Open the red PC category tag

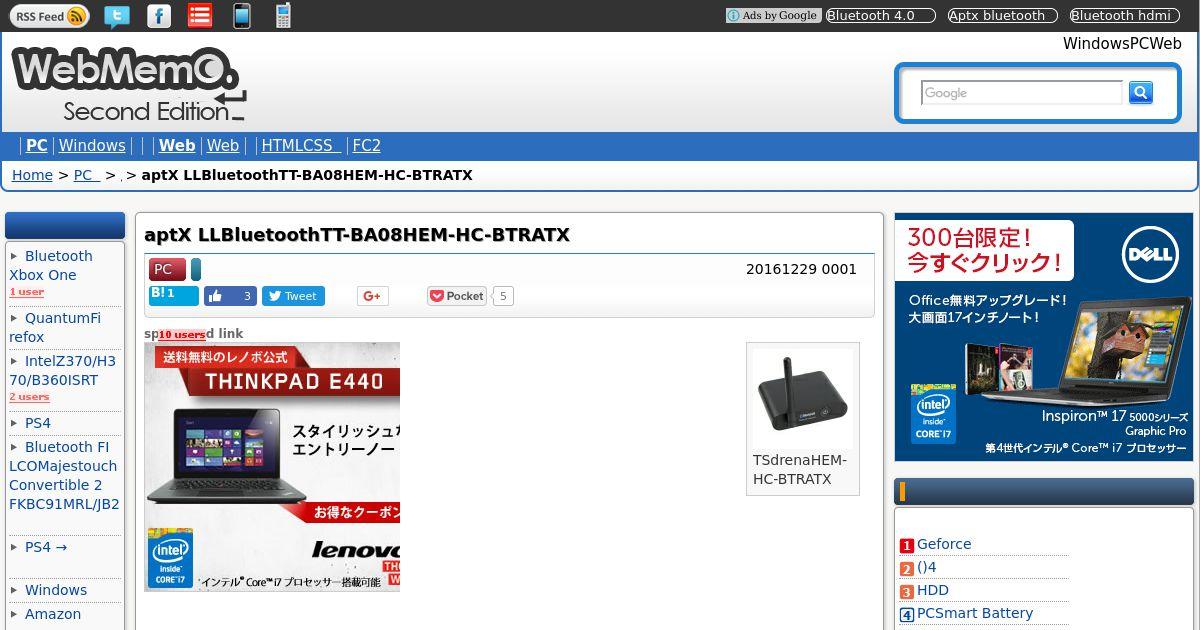tap(167, 269)
